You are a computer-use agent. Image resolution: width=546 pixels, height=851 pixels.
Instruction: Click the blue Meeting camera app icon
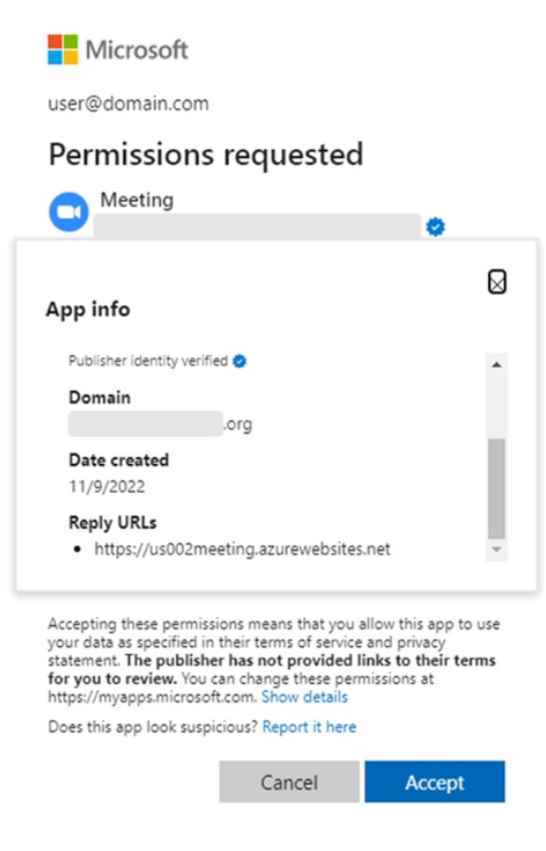coord(69,212)
